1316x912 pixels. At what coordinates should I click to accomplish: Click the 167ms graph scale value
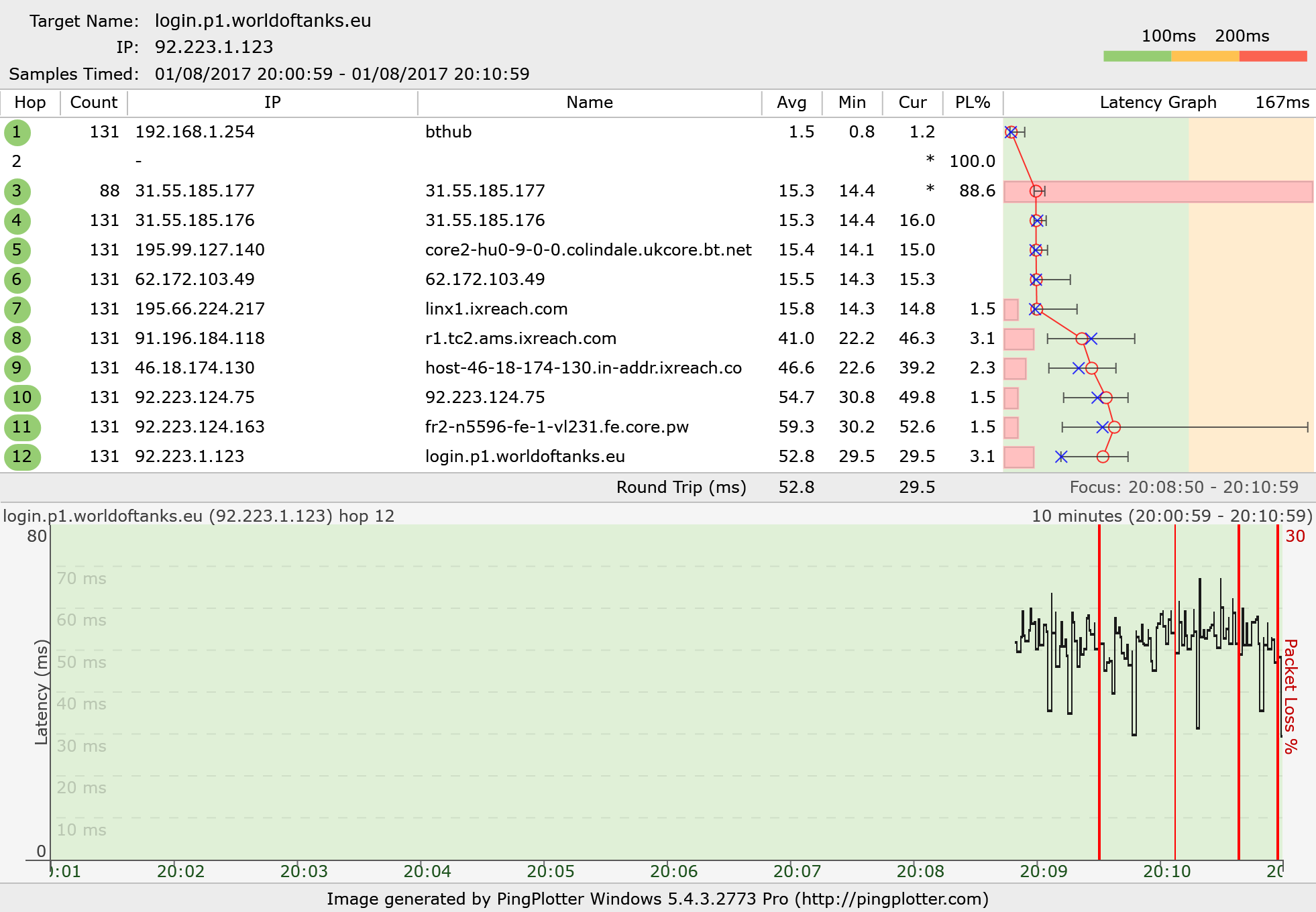click(x=1282, y=103)
